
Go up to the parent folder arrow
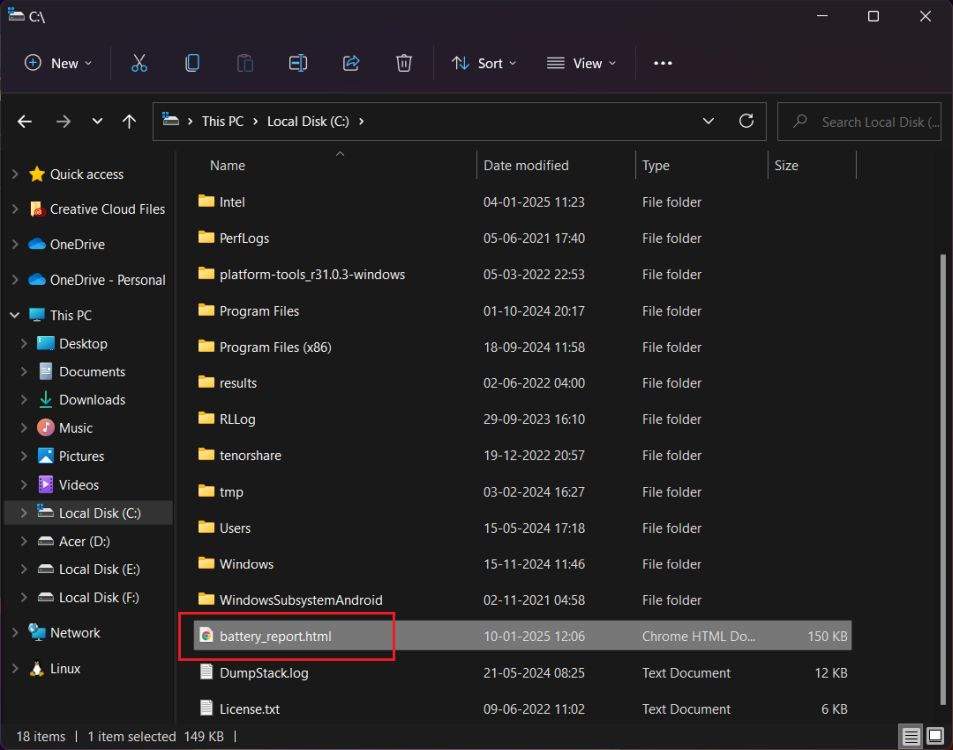[x=129, y=121]
